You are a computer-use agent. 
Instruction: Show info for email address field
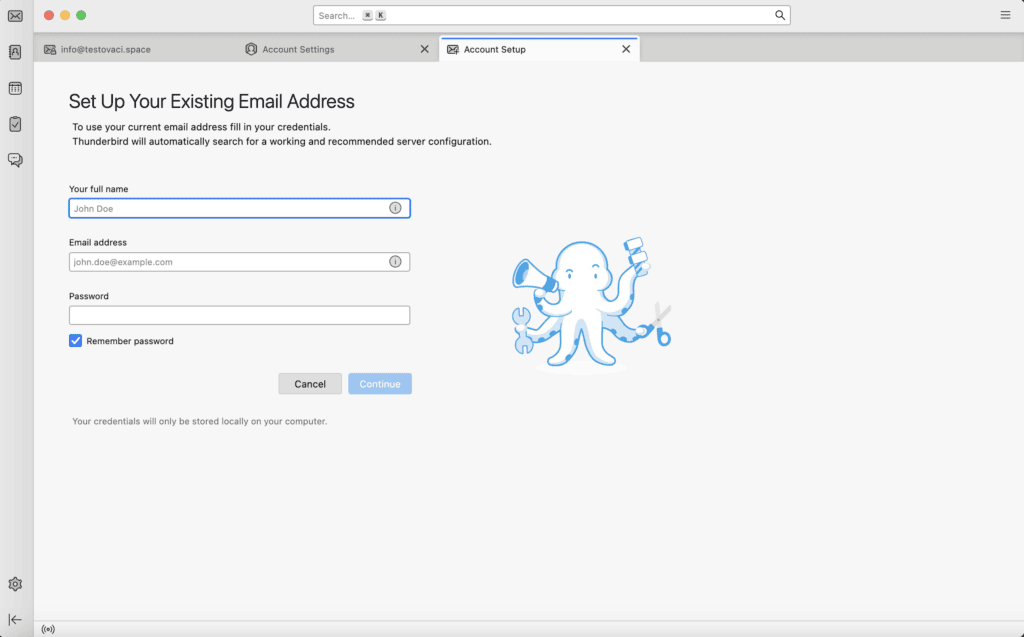coord(395,261)
